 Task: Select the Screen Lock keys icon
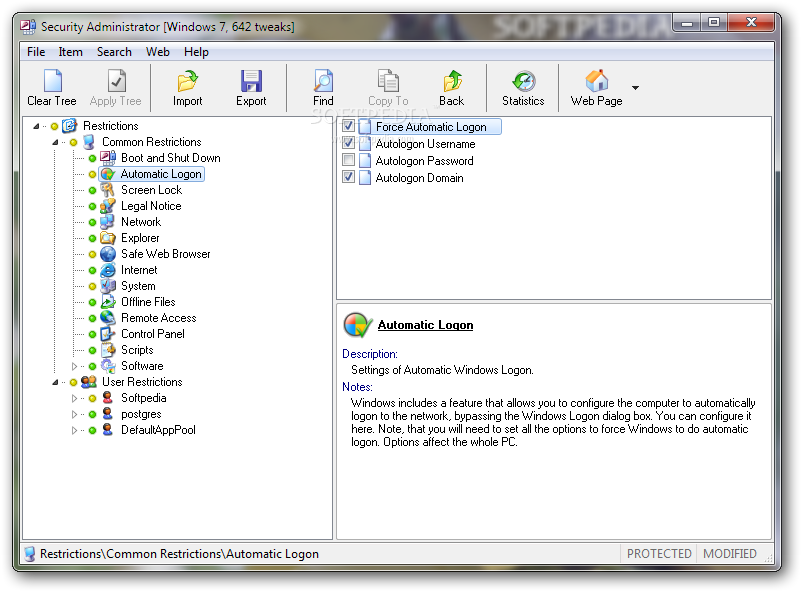[108, 190]
